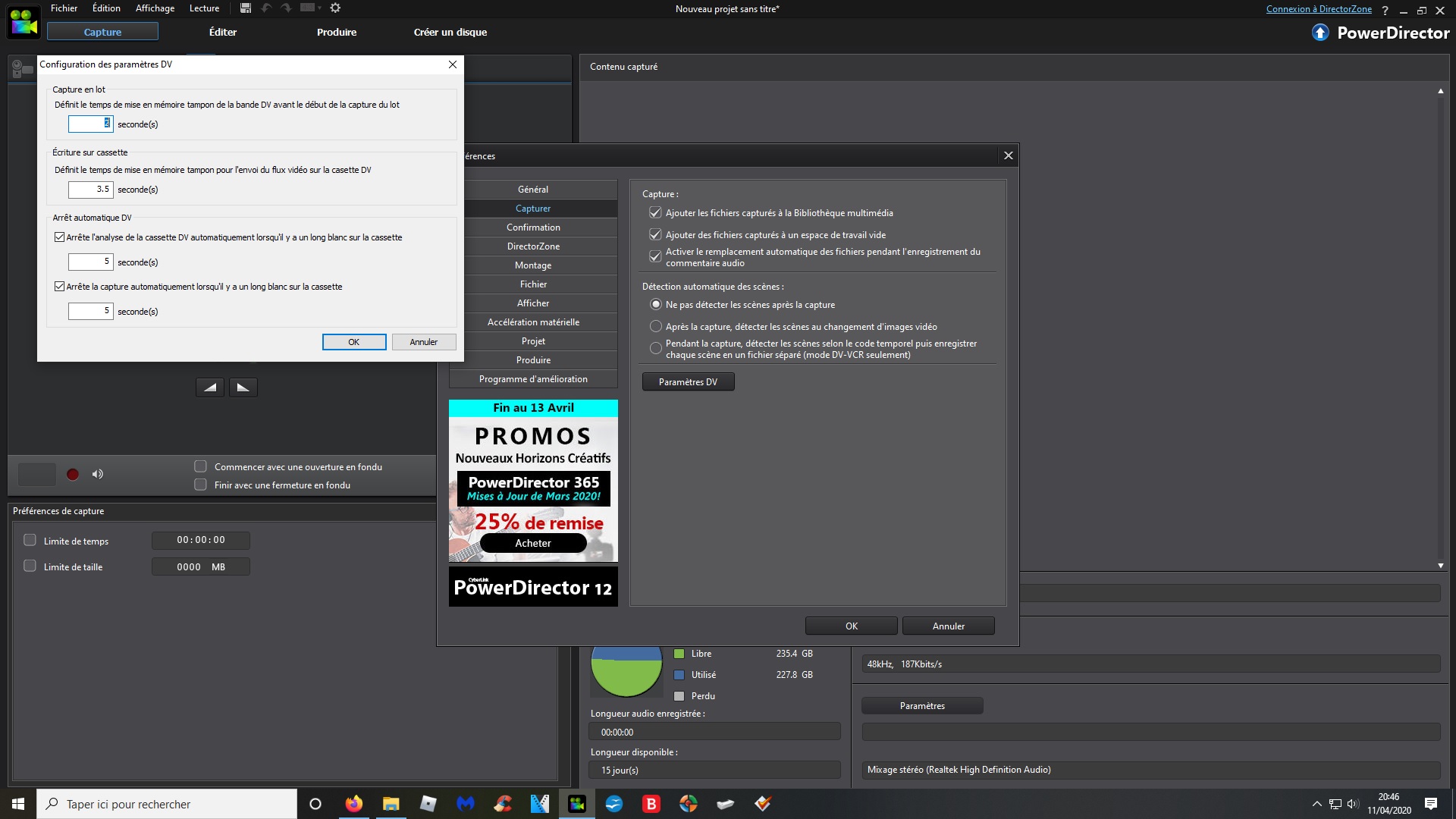Open File Explorer from the taskbar
This screenshot has height=819, width=1456.
click(391, 804)
